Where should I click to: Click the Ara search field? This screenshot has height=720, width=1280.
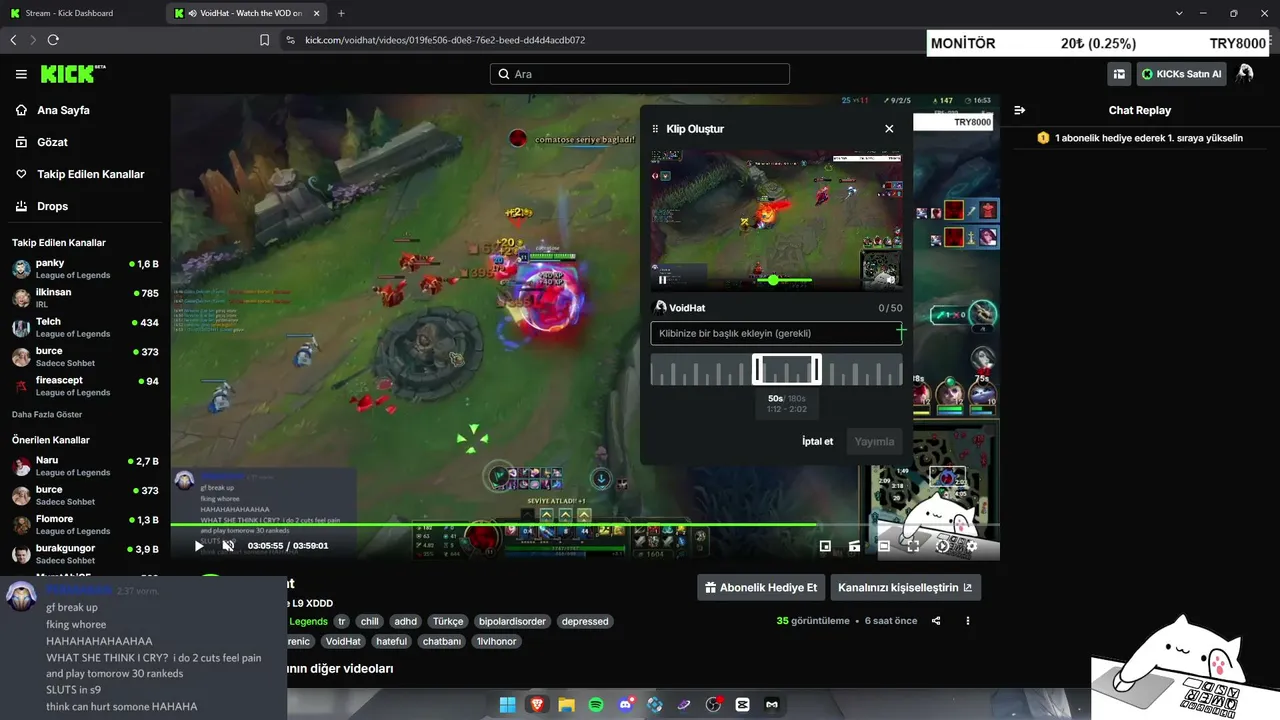pos(640,74)
